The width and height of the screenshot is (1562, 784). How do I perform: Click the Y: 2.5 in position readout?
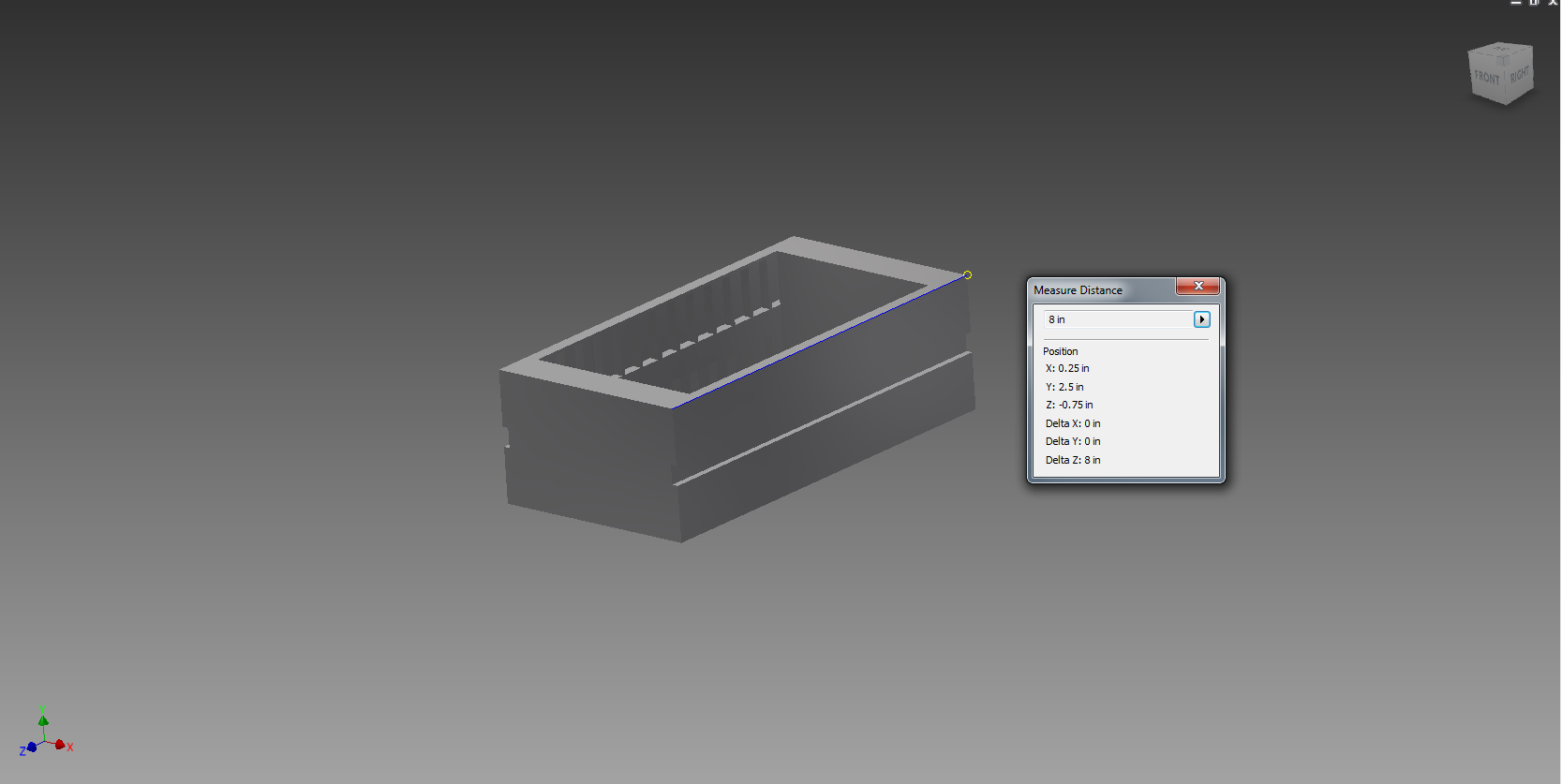[1064, 387]
